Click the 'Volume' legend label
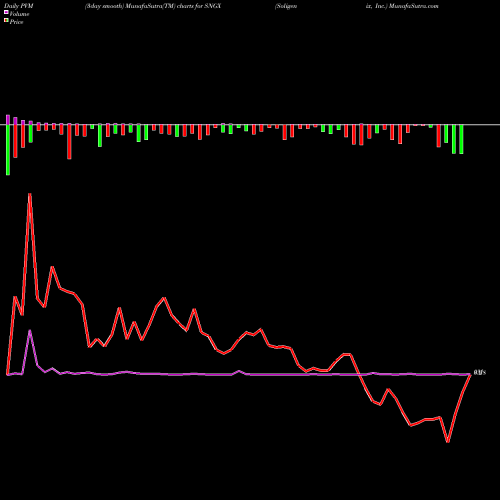The width and height of the screenshot is (500, 500). (x=19, y=14)
